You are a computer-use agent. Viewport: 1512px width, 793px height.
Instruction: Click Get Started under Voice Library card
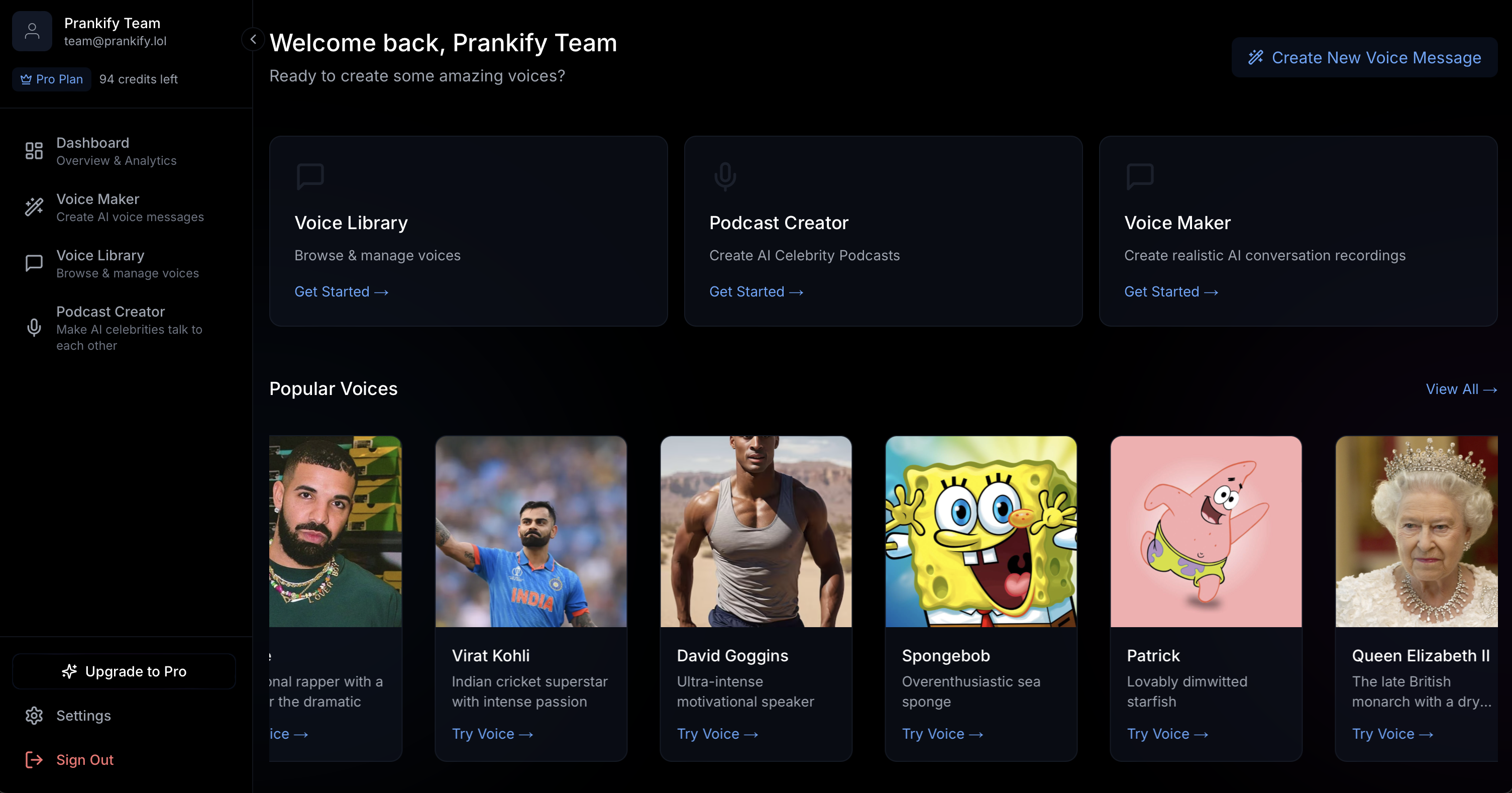tap(341, 292)
